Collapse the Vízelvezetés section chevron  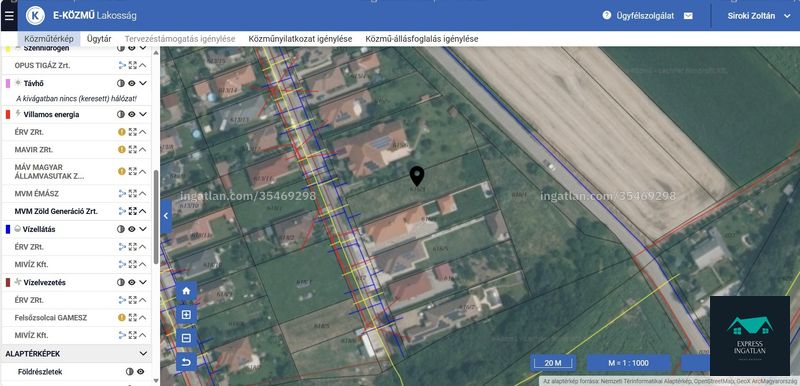click(143, 282)
